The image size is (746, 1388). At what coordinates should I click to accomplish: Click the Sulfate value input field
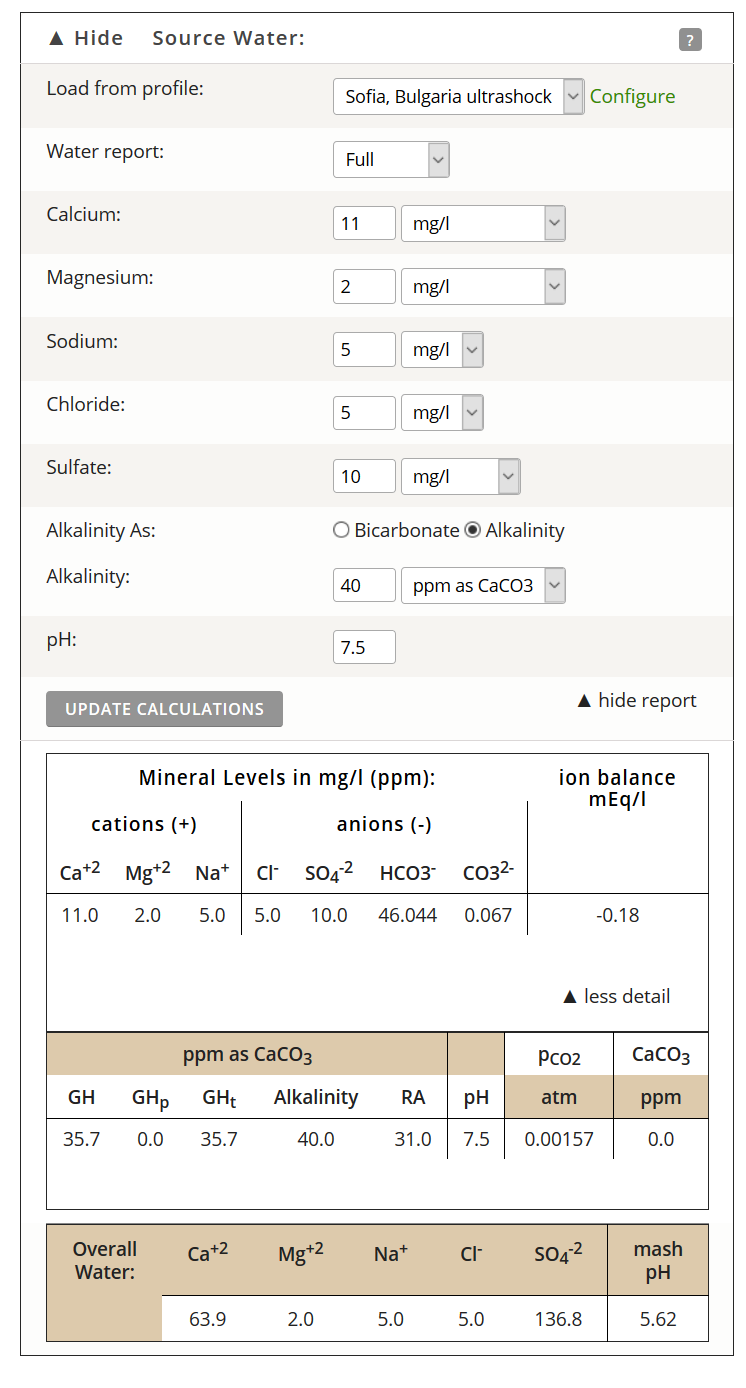(364, 477)
